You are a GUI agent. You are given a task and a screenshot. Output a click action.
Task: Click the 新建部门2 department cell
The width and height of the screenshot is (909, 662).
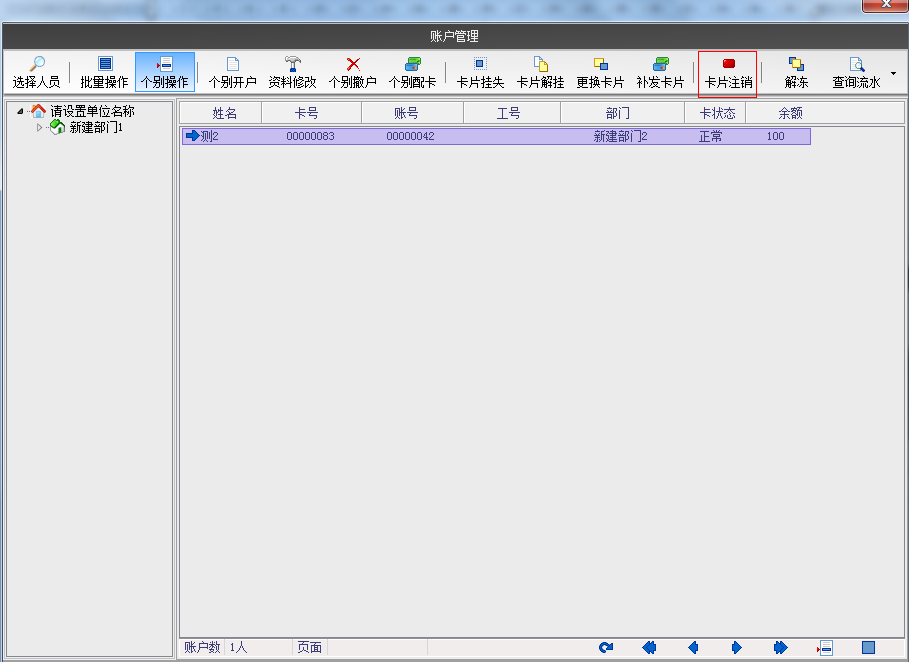pos(620,136)
